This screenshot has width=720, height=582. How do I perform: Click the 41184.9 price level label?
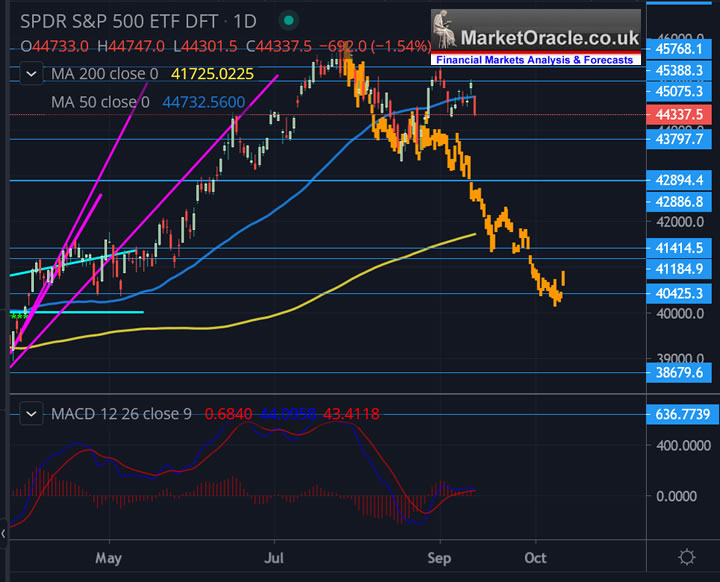point(679,269)
